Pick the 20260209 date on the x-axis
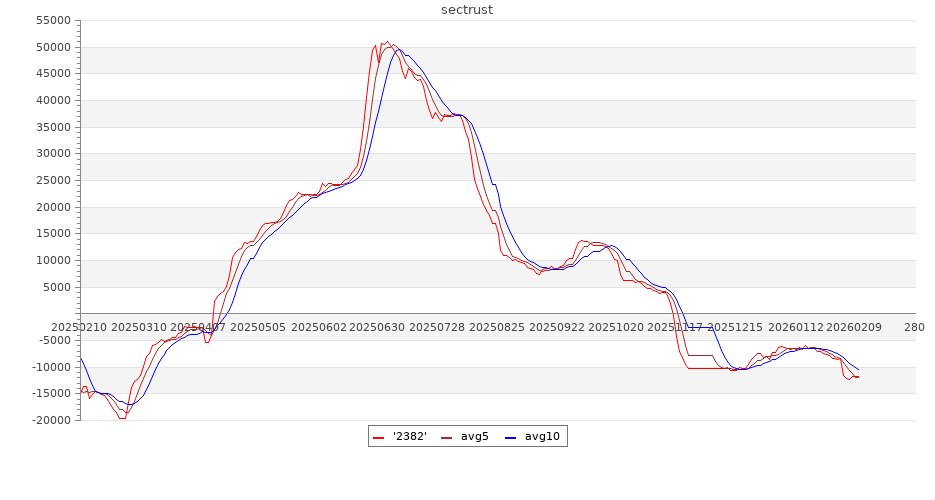The width and height of the screenshot is (935, 500). click(854, 327)
